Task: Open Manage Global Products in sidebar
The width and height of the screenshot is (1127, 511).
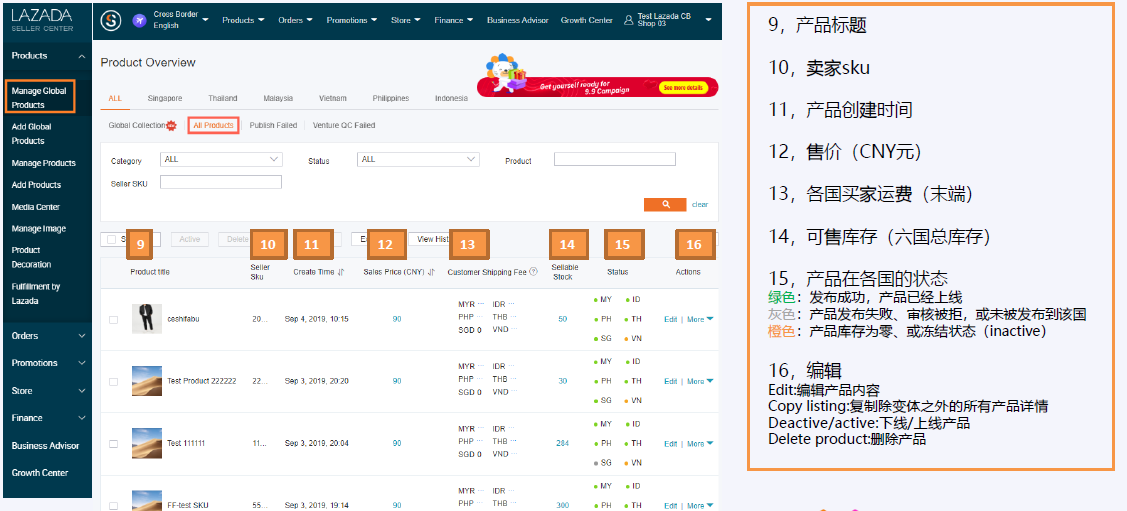Action: click(x=39, y=98)
